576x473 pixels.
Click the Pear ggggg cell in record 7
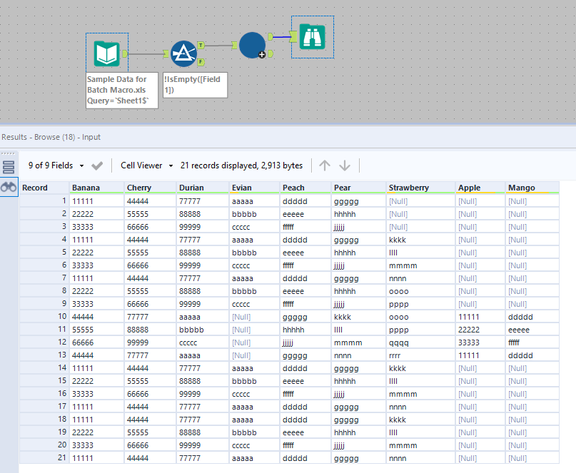click(359, 278)
